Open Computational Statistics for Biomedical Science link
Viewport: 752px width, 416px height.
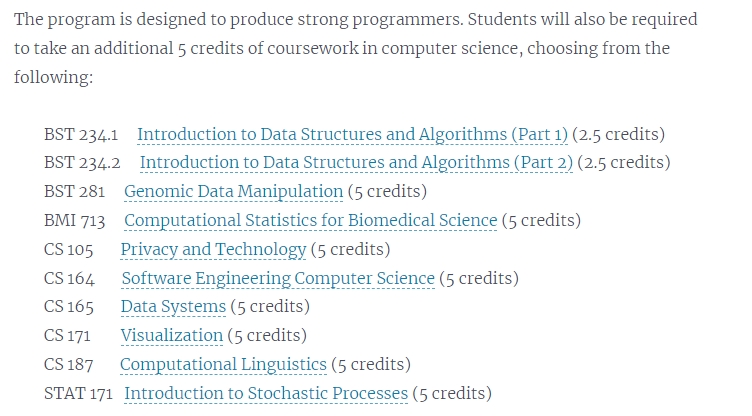tap(311, 221)
